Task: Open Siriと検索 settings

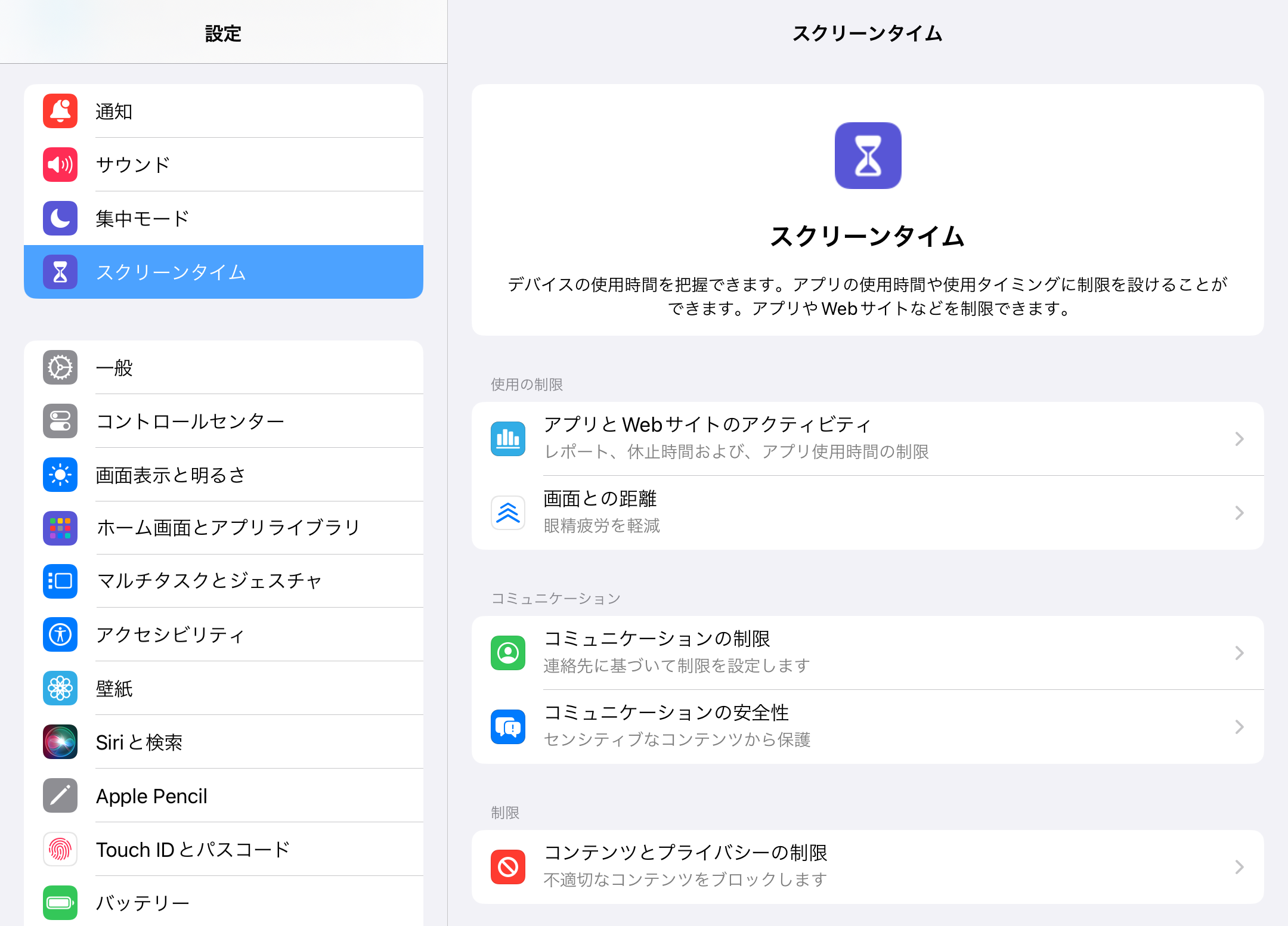Action: pos(224,742)
